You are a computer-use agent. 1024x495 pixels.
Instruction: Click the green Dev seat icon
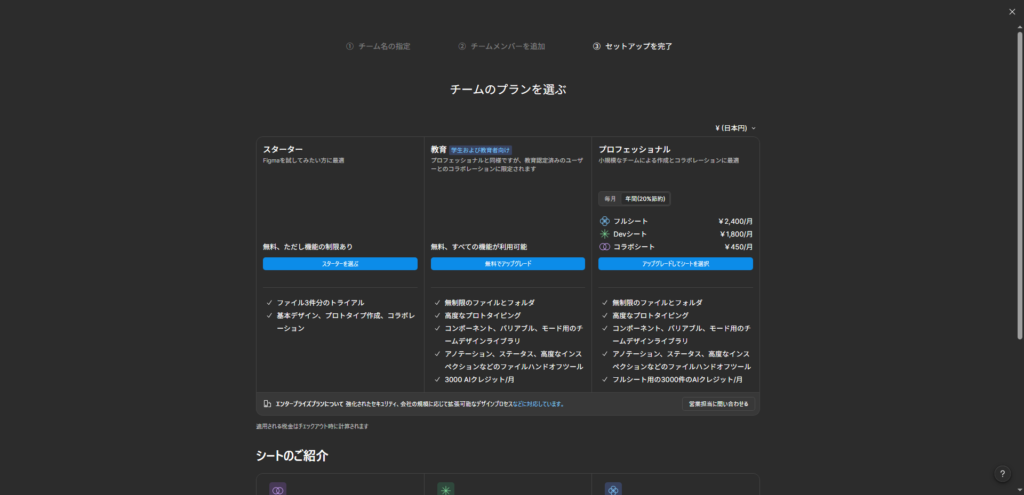click(604, 234)
